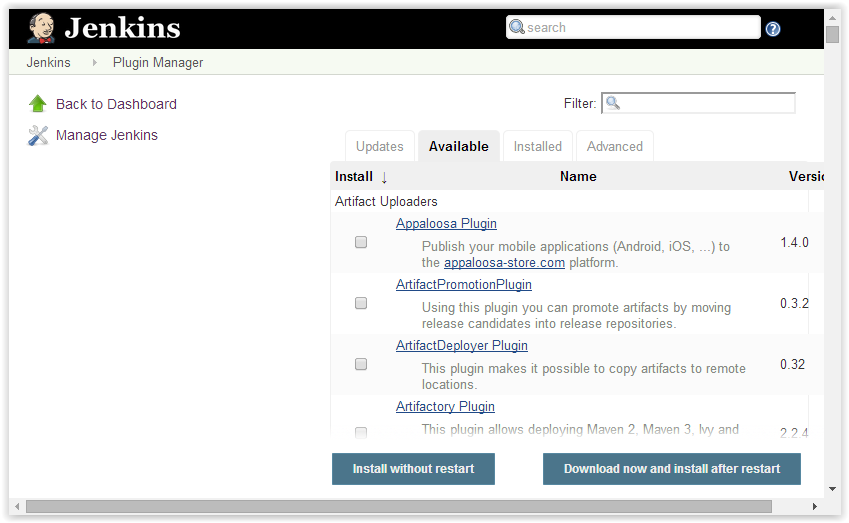
Task: Select the Available tab
Action: 459,146
